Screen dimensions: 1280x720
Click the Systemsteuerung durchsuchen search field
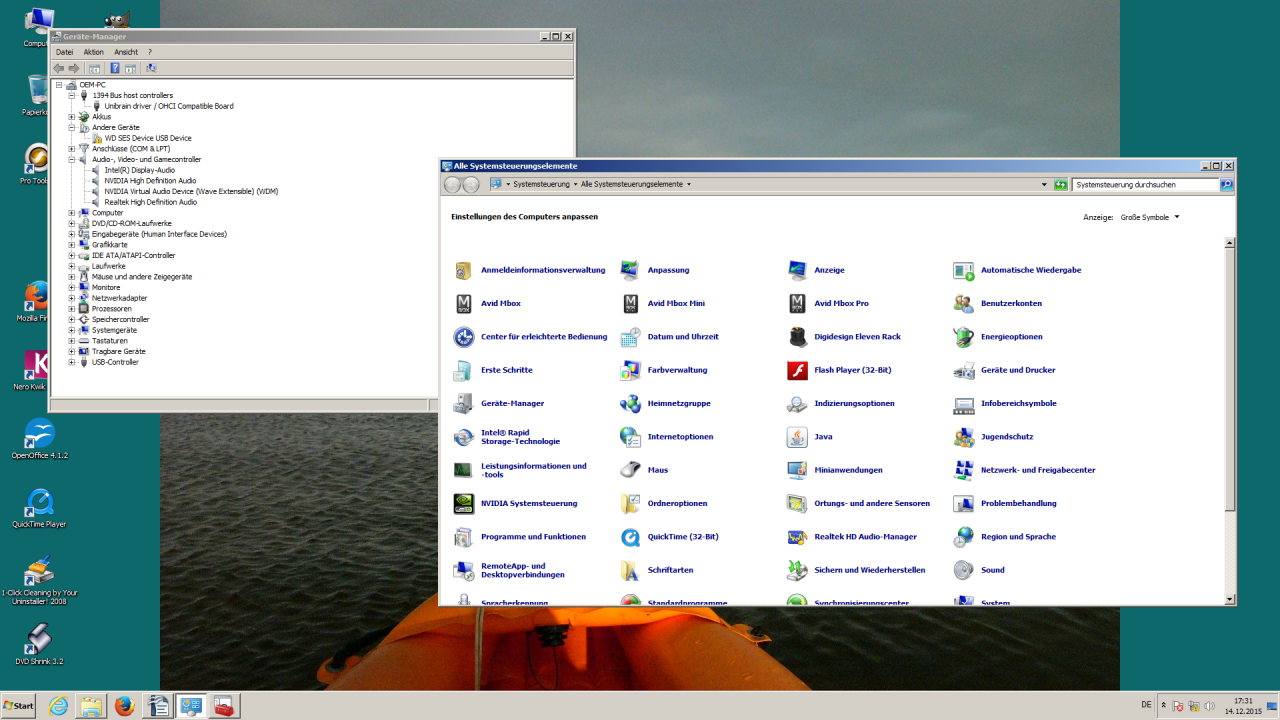tap(1145, 184)
